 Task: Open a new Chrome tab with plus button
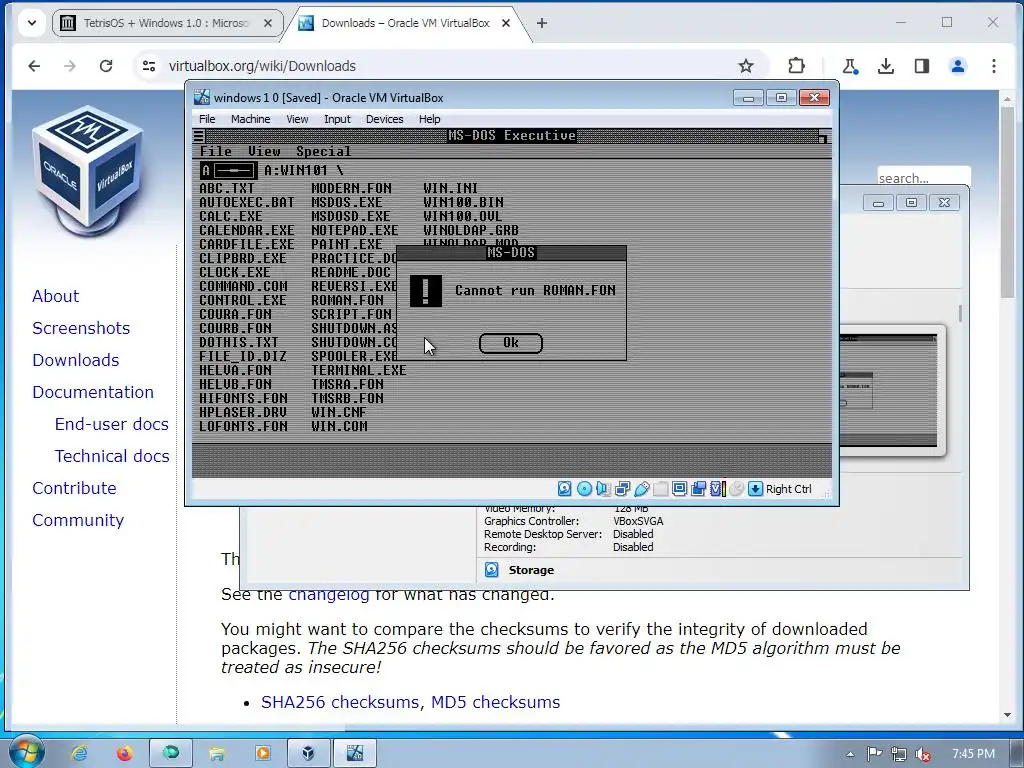point(542,23)
